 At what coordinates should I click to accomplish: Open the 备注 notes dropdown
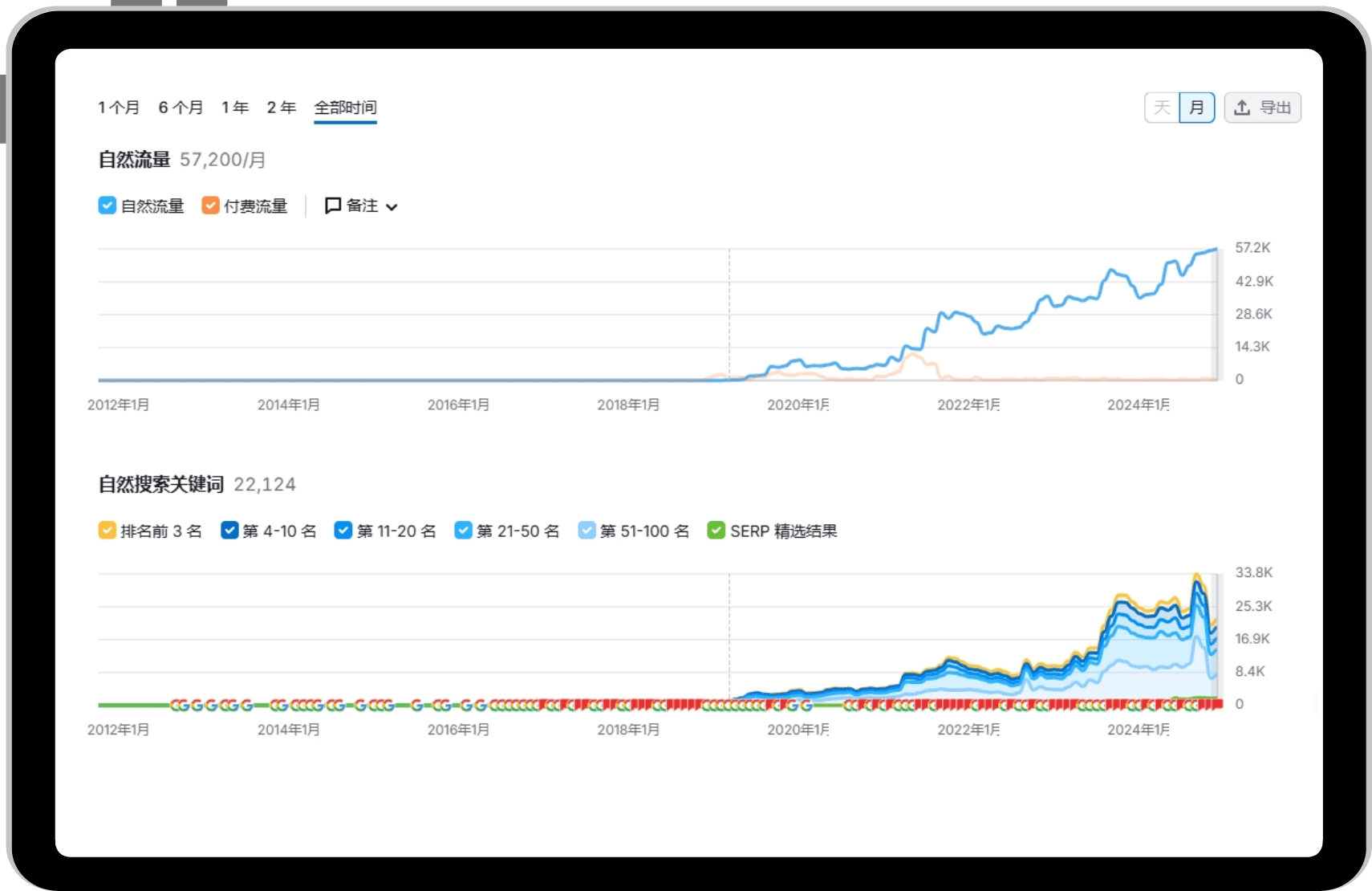point(361,206)
